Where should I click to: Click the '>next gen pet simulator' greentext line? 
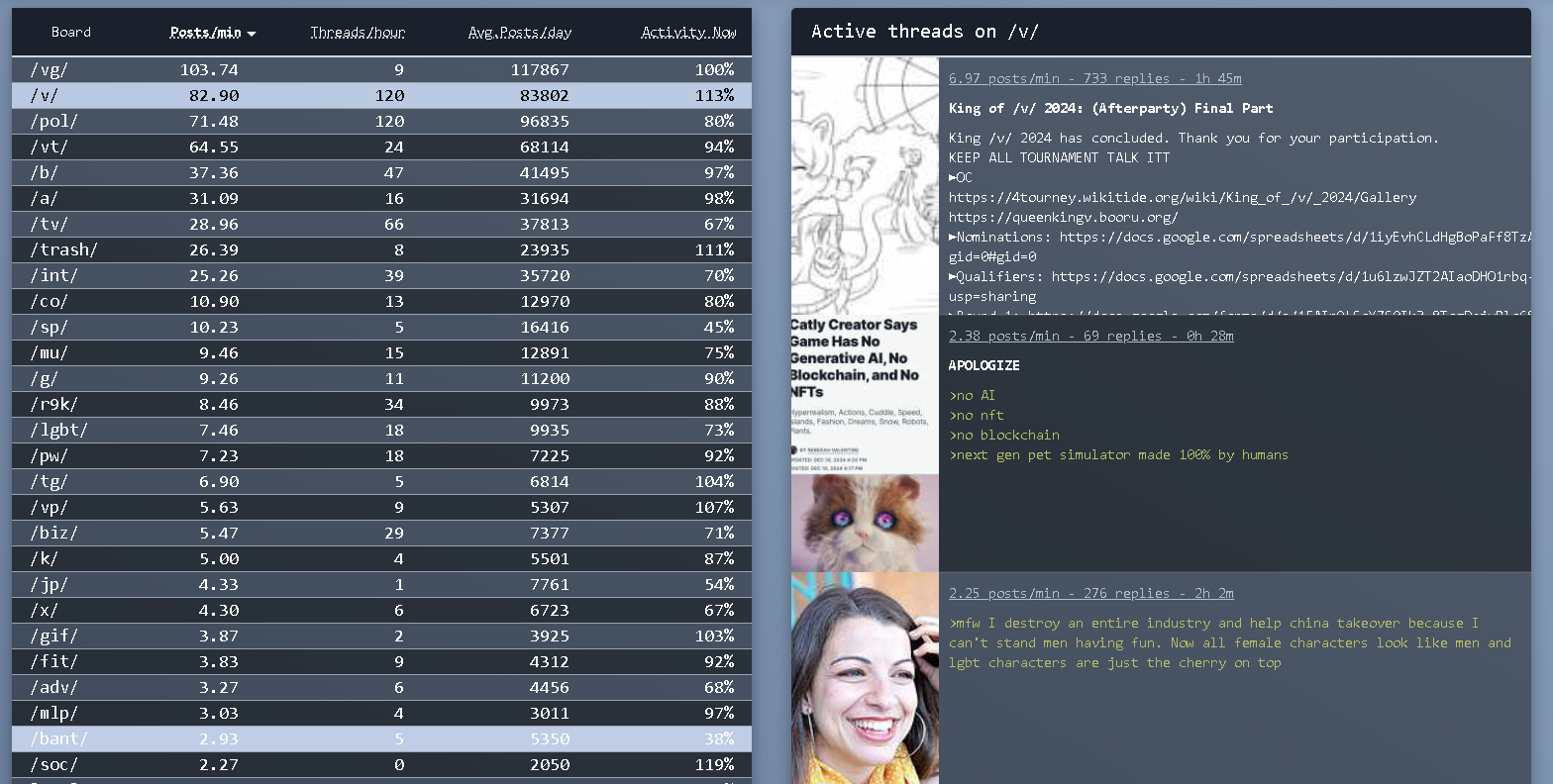[x=1118, y=455]
